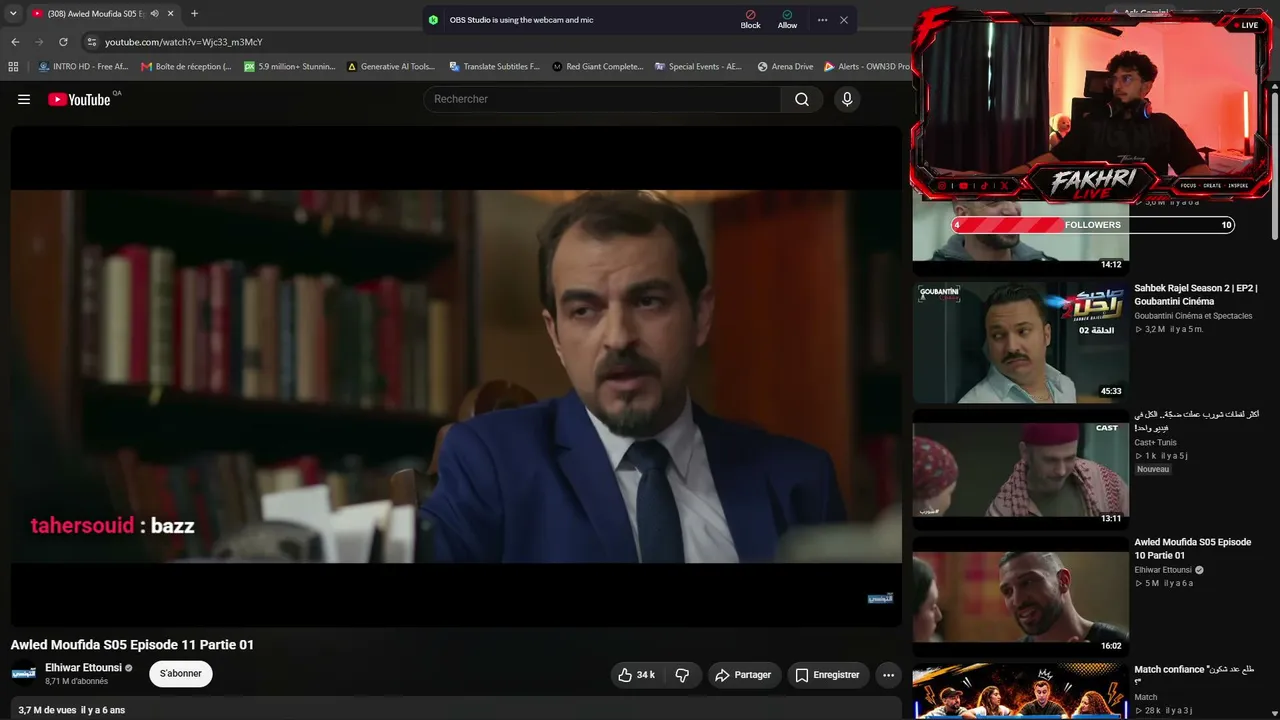
Task: Block OBS Studio webcam and mic access
Action: click(750, 20)
